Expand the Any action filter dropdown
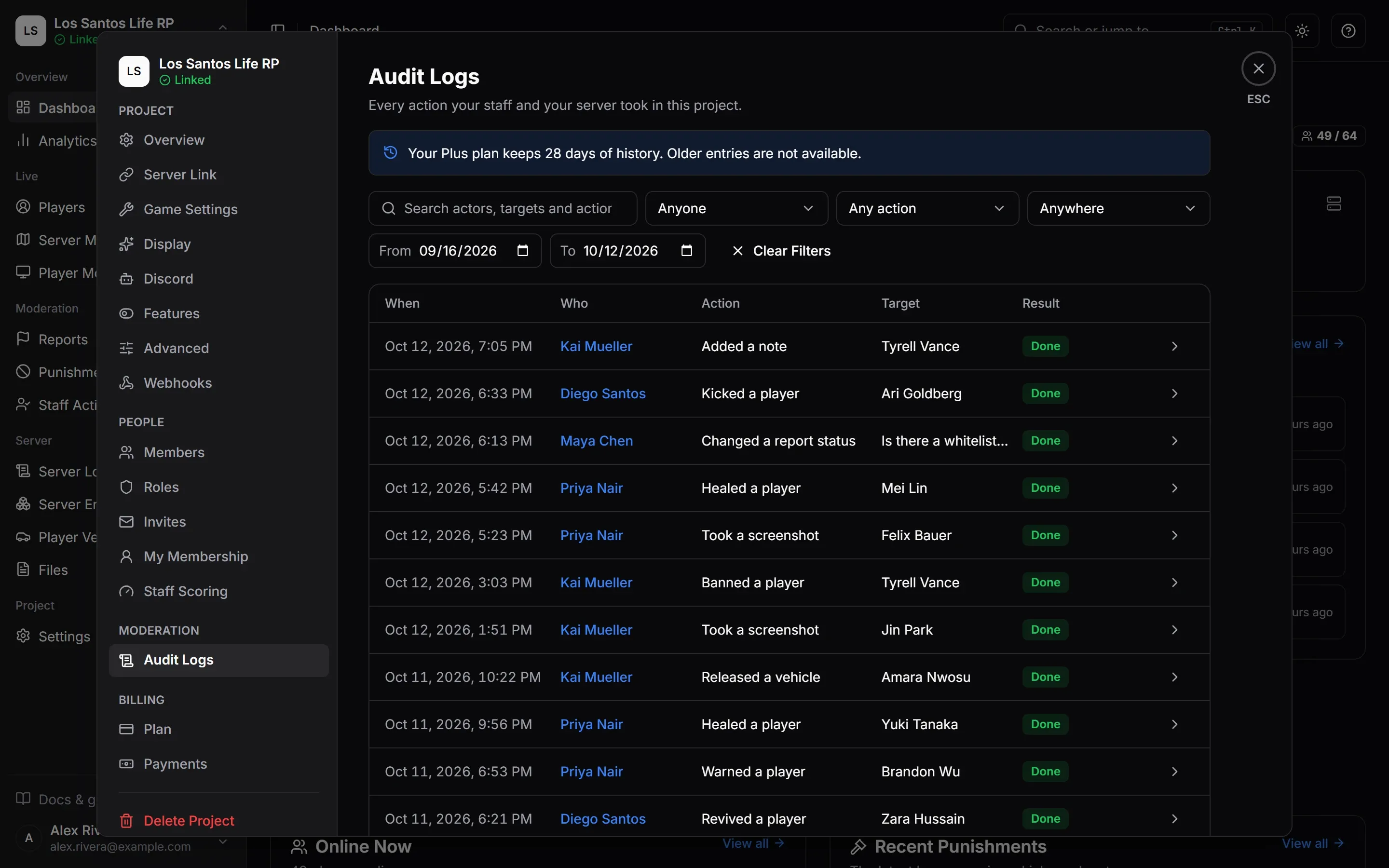Image resolution: width=1389 pixels, height=868 pixels. (x=927, y=208)
